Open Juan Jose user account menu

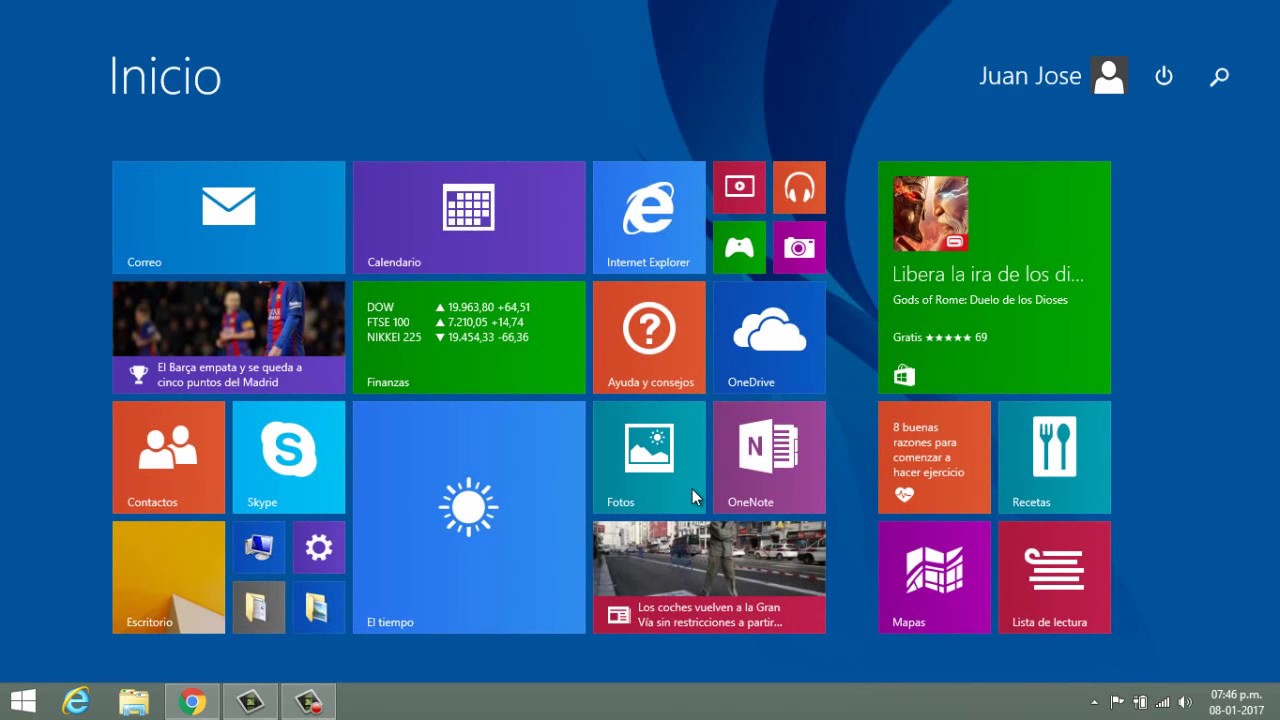pos(1053,76)
